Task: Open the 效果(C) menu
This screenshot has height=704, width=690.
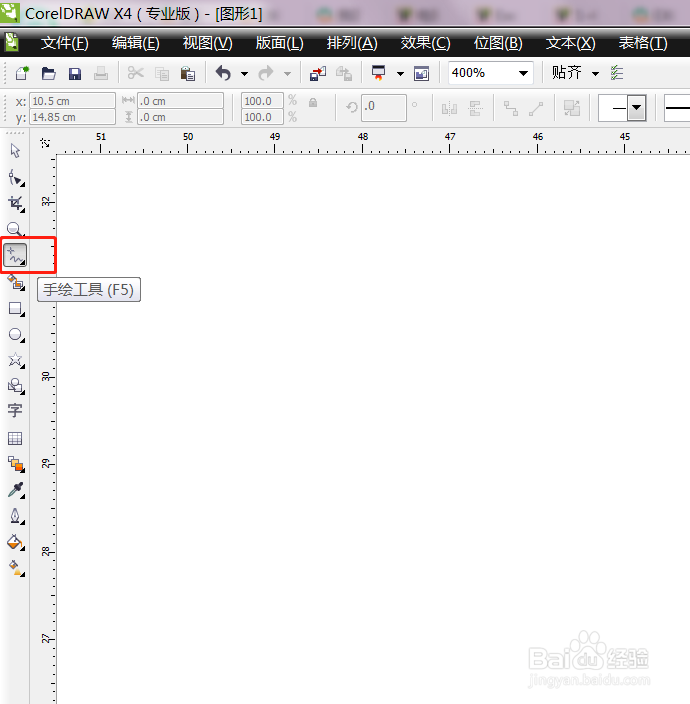Action: point(425,43)
